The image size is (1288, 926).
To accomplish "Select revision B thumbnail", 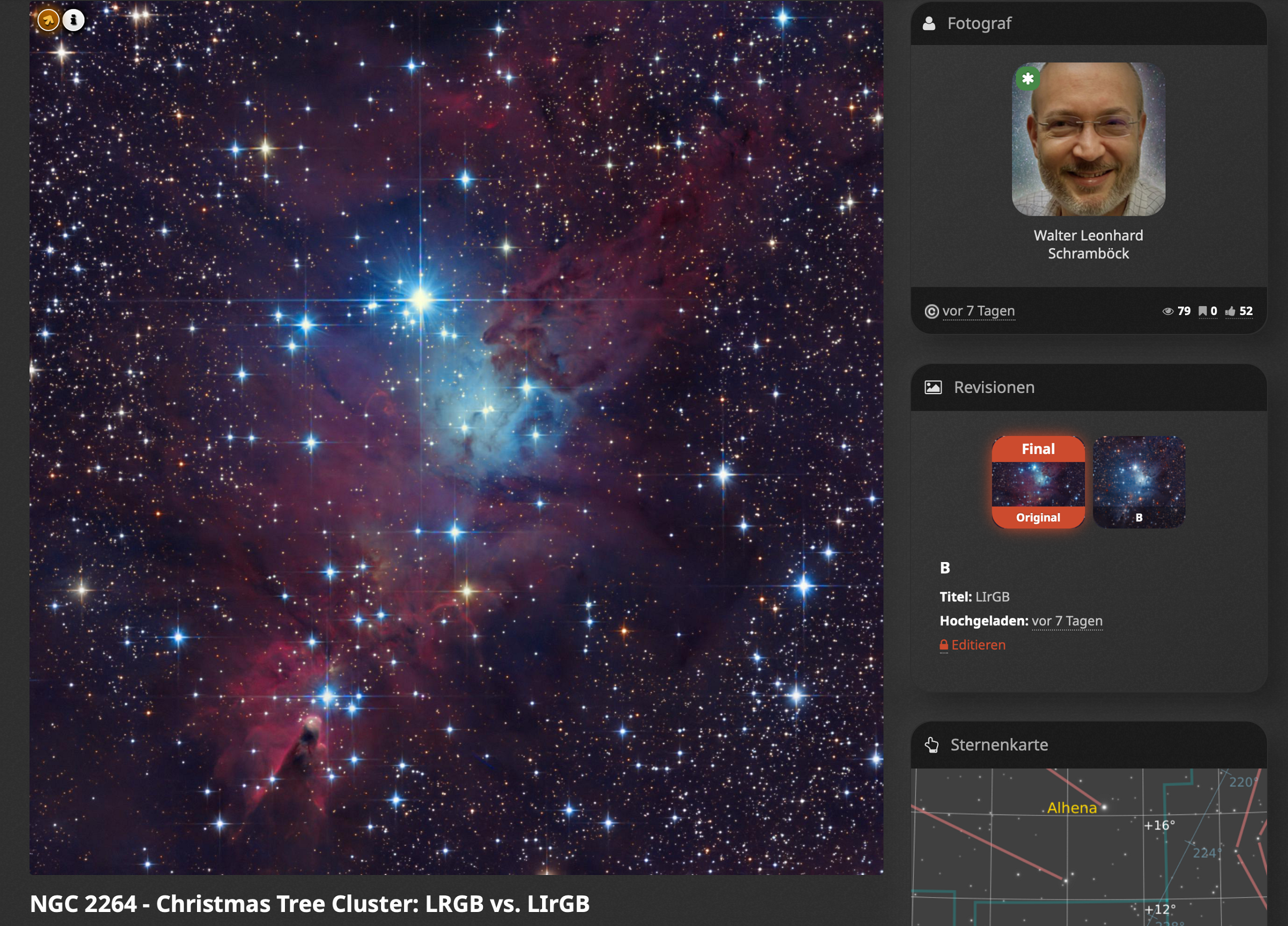I will (x=1139, y=482).
